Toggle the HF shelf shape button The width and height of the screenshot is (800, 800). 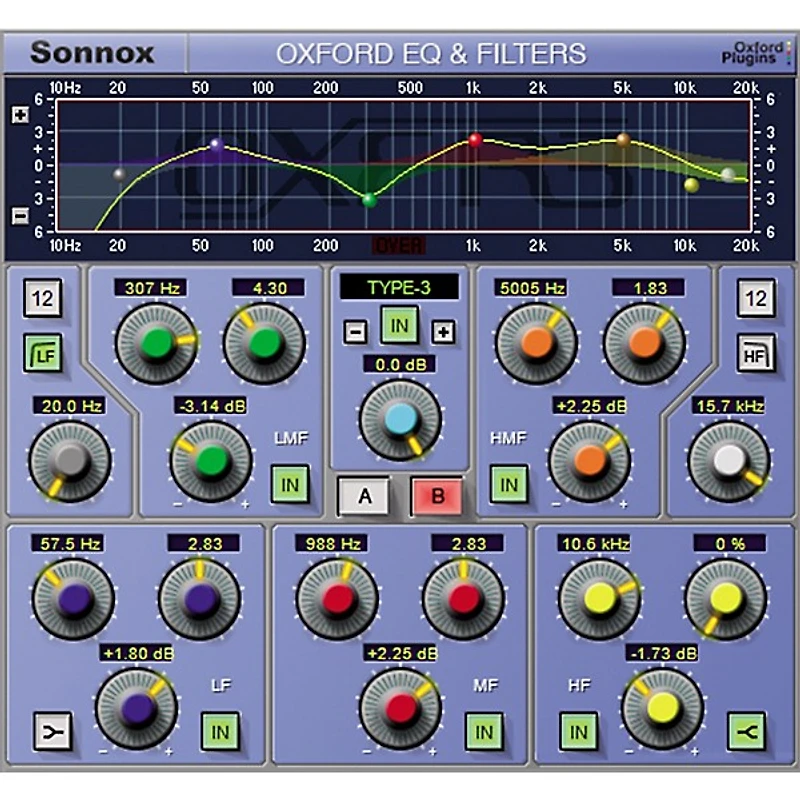click(746, 732)
